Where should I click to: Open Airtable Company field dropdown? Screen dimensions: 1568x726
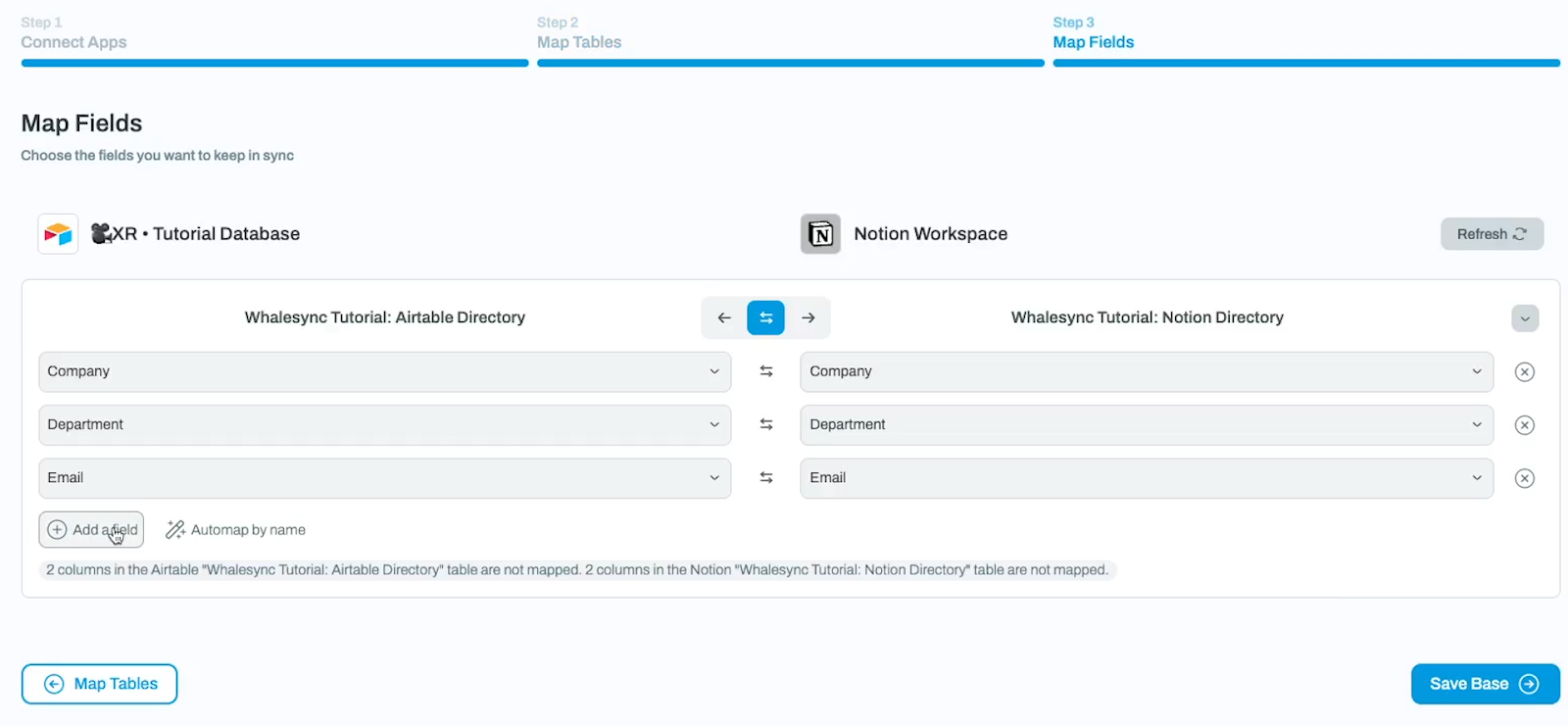(385, 372)
